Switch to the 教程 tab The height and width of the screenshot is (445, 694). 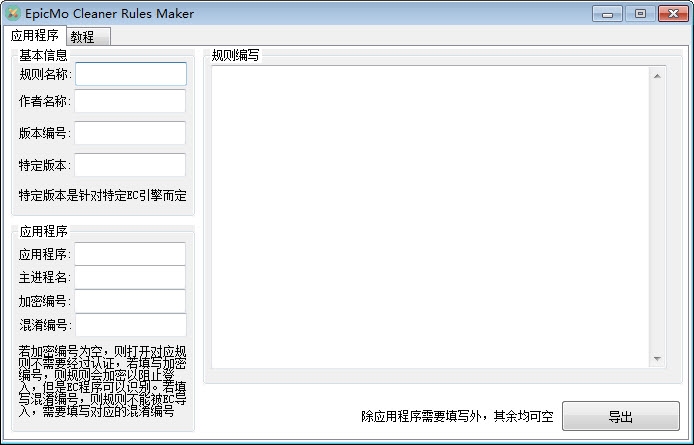pyautogui.click(x=89, y=36)
